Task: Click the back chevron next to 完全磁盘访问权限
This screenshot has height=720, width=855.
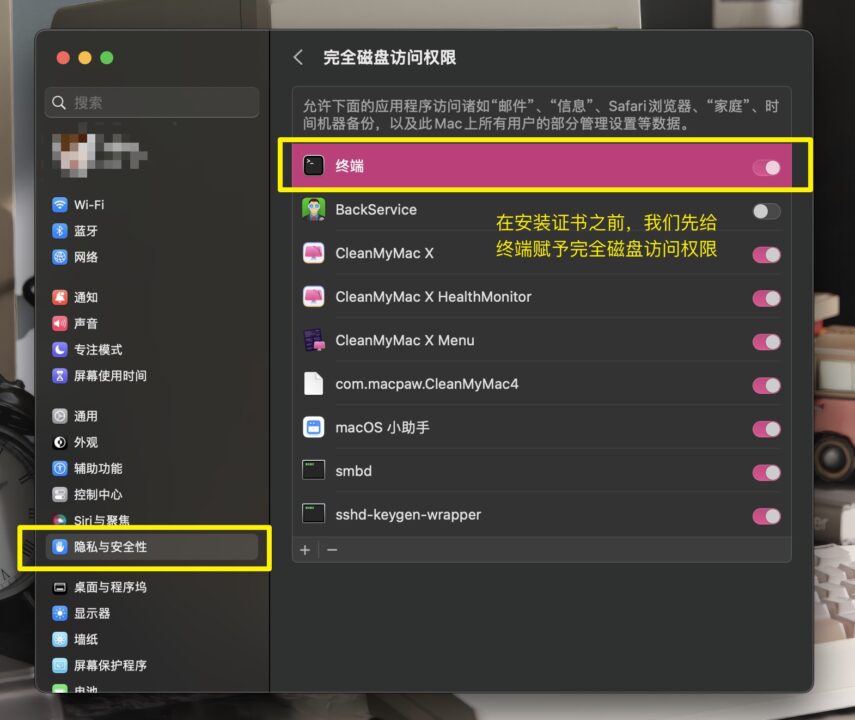Action: pos(297,57)
